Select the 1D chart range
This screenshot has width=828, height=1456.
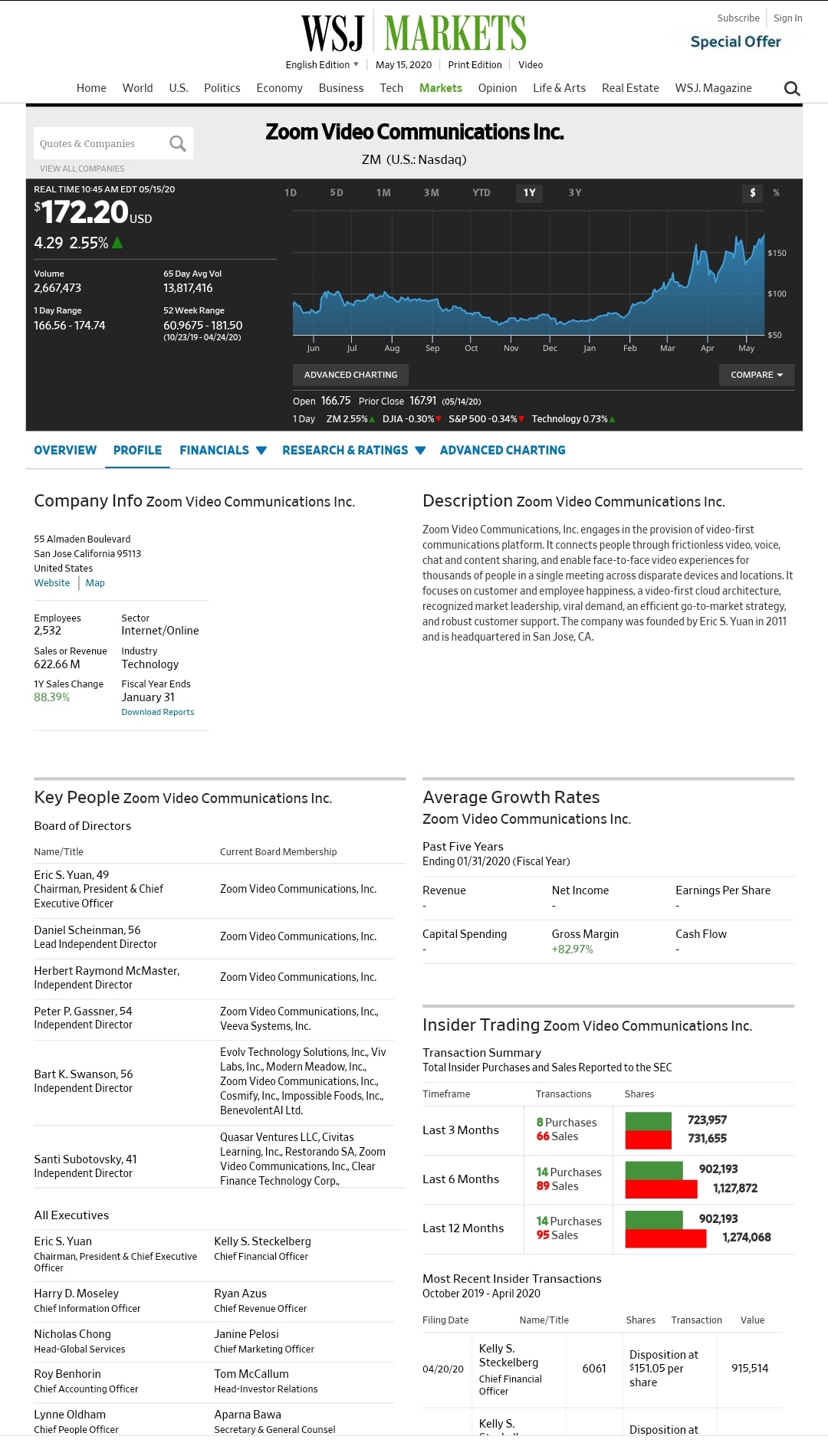click(x=291, y=193)
